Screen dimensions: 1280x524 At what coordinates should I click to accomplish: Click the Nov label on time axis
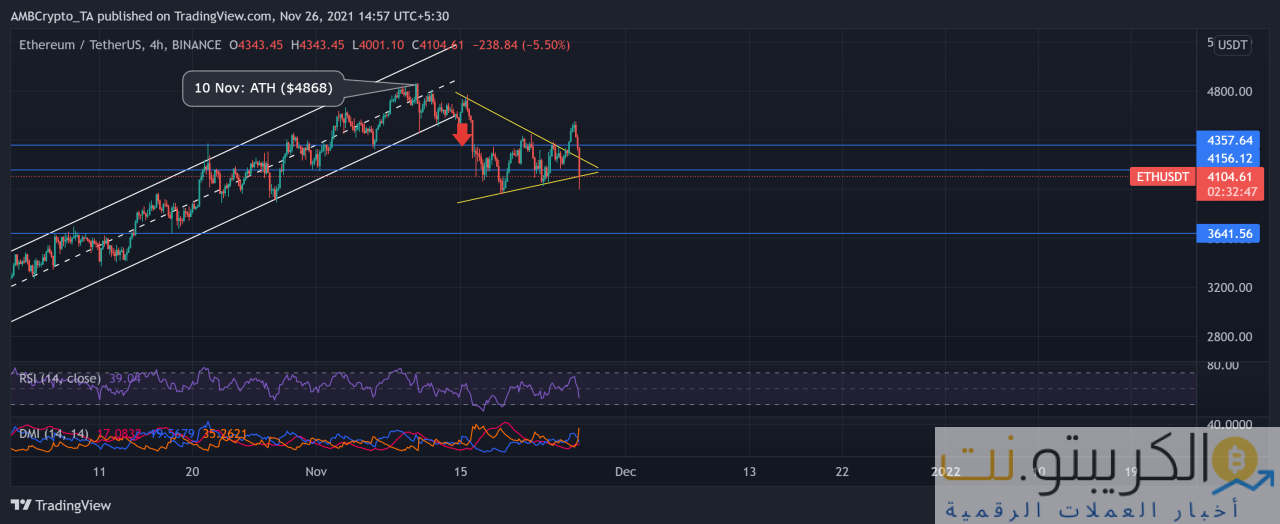(x=316, y=471)
